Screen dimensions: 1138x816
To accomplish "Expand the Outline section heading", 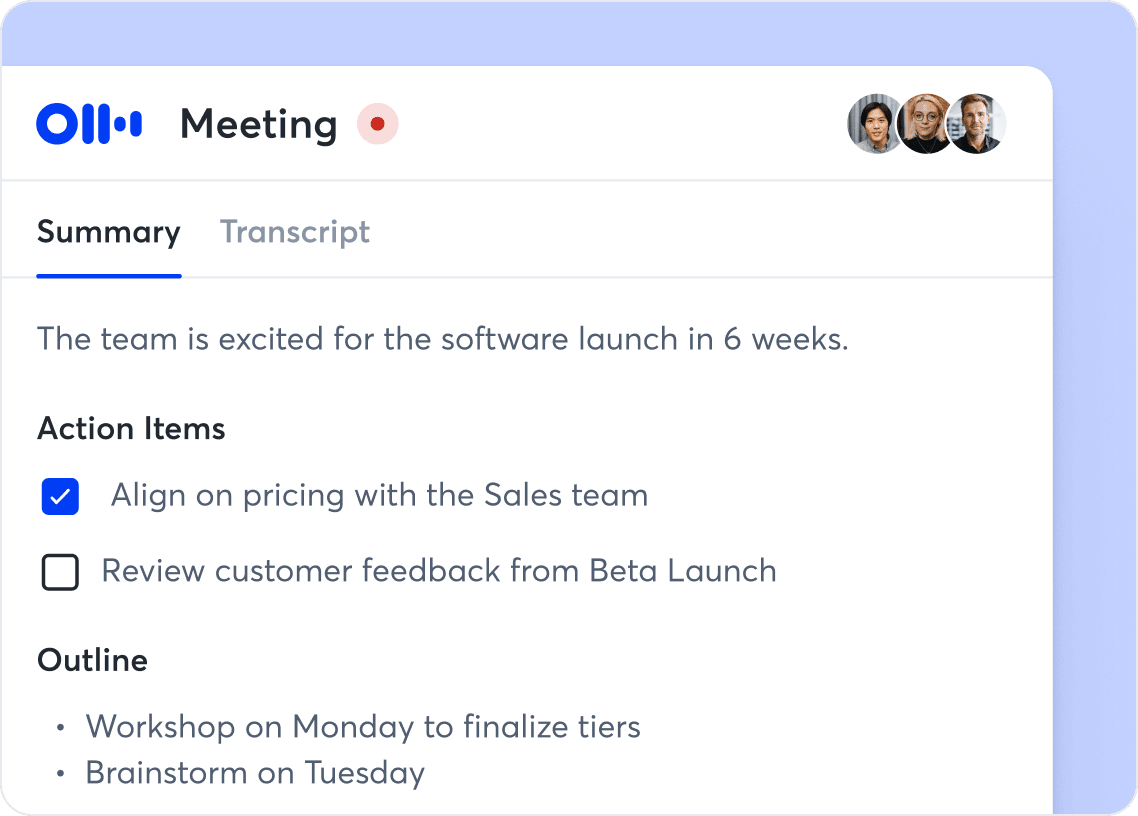I will [92, 660].
